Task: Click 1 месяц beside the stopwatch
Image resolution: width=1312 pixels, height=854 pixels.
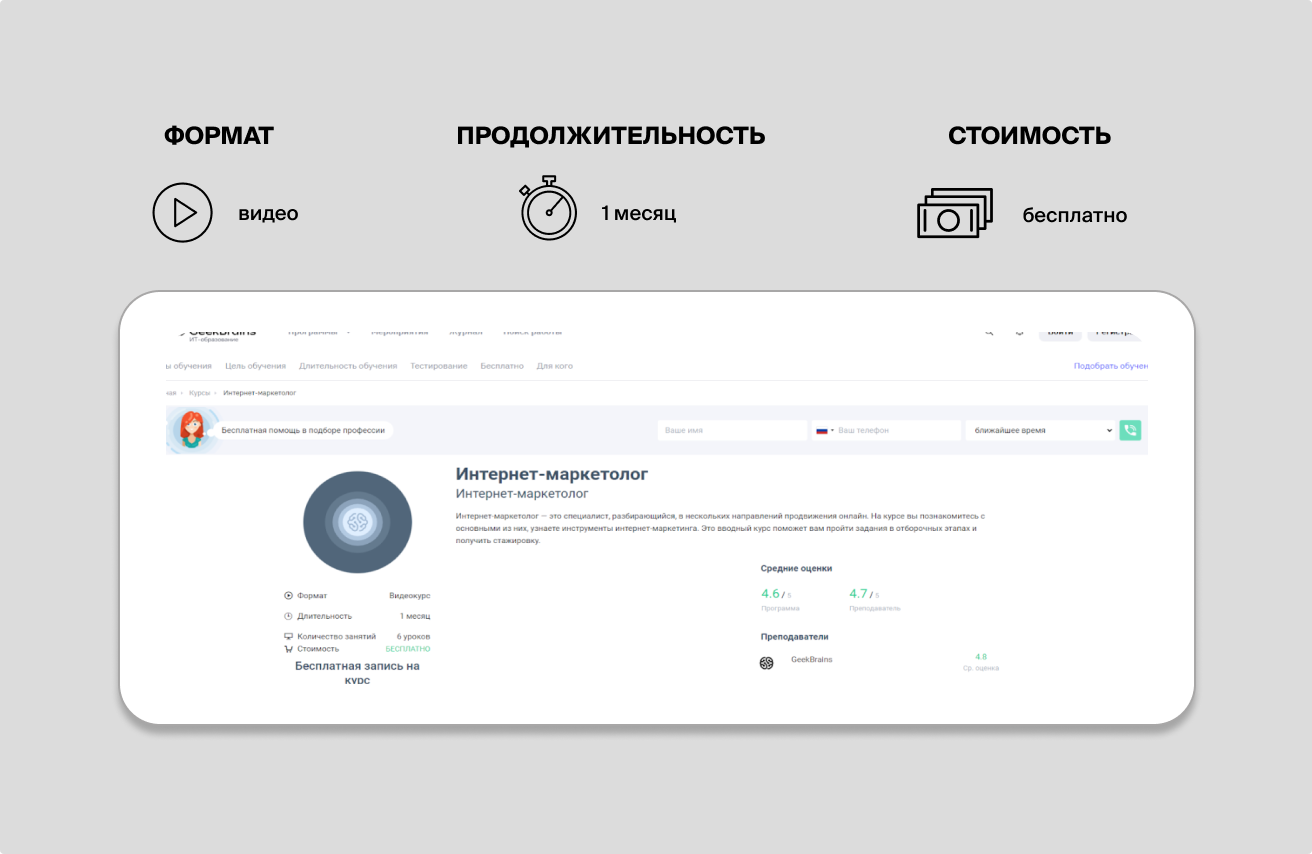Action: tap(638, 213)
